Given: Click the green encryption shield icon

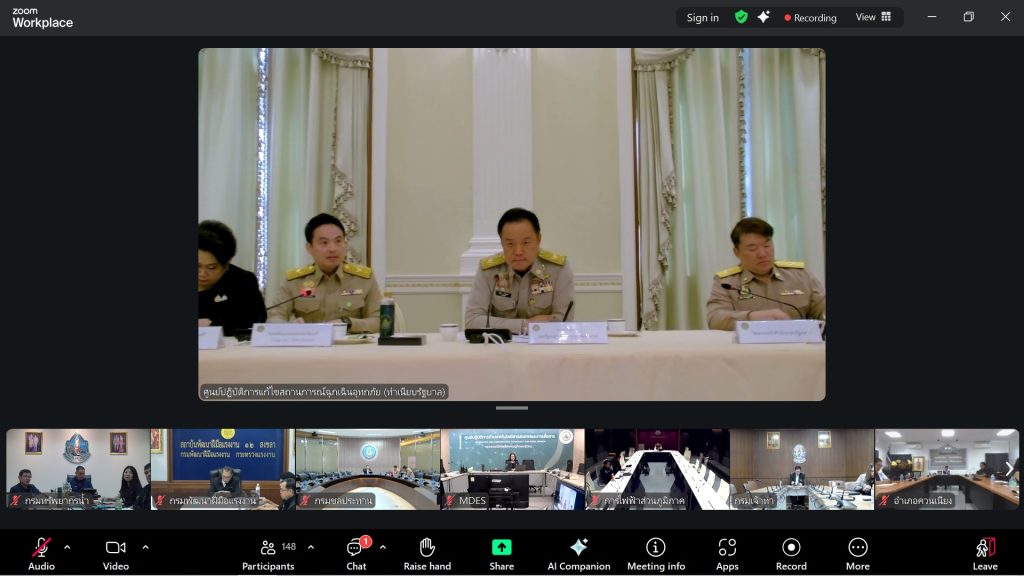Looking at the screenshot, I should (741, 17).
